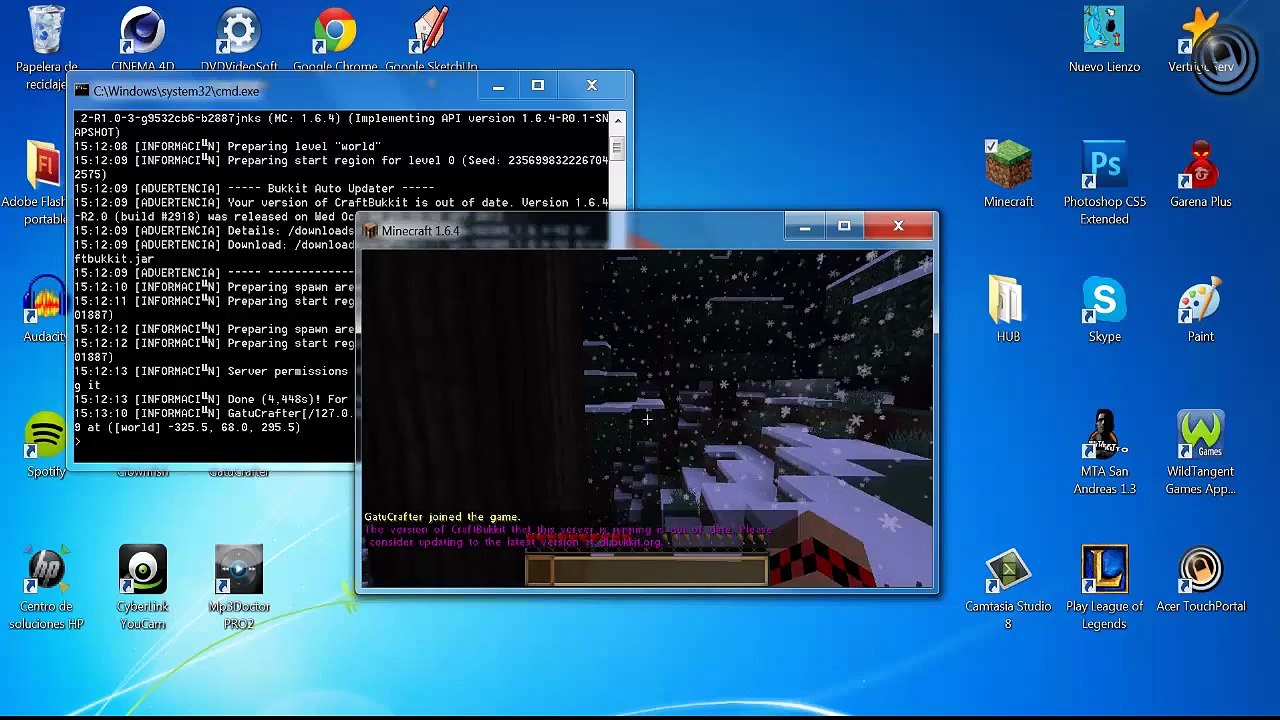
Task: Click Minecraft 1.6.4 title bar block icon
Action: click(x=370, y=231)
